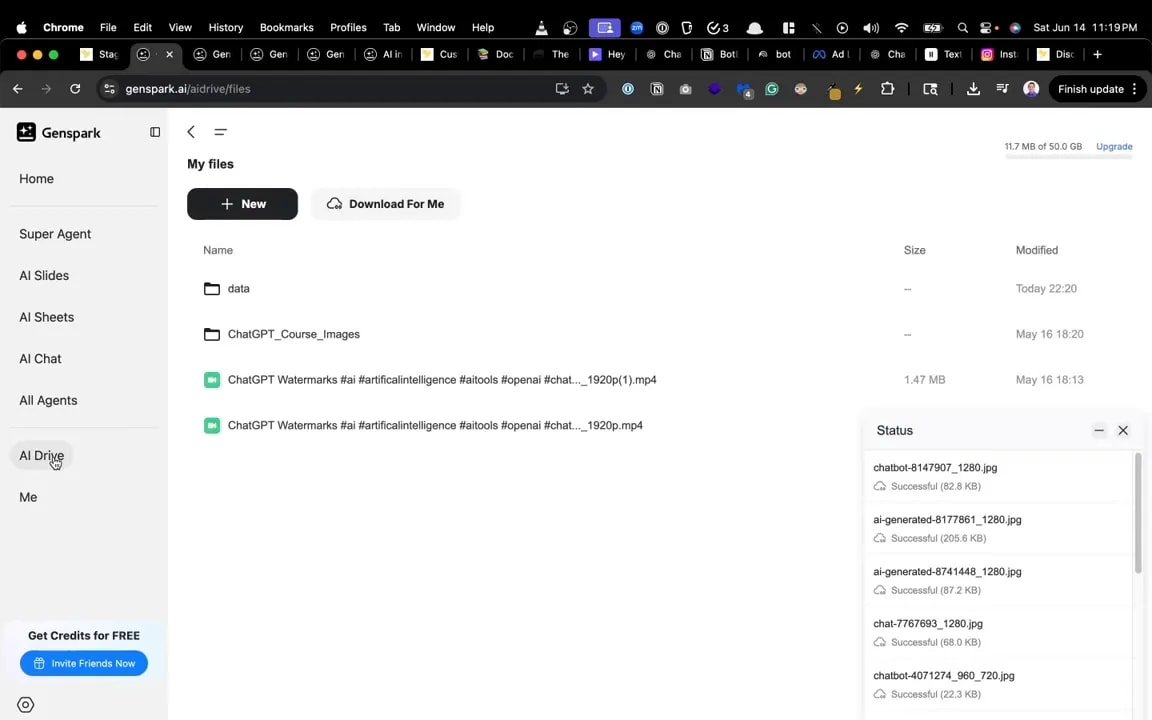Open the Chrome History menu

coord(225,27)
